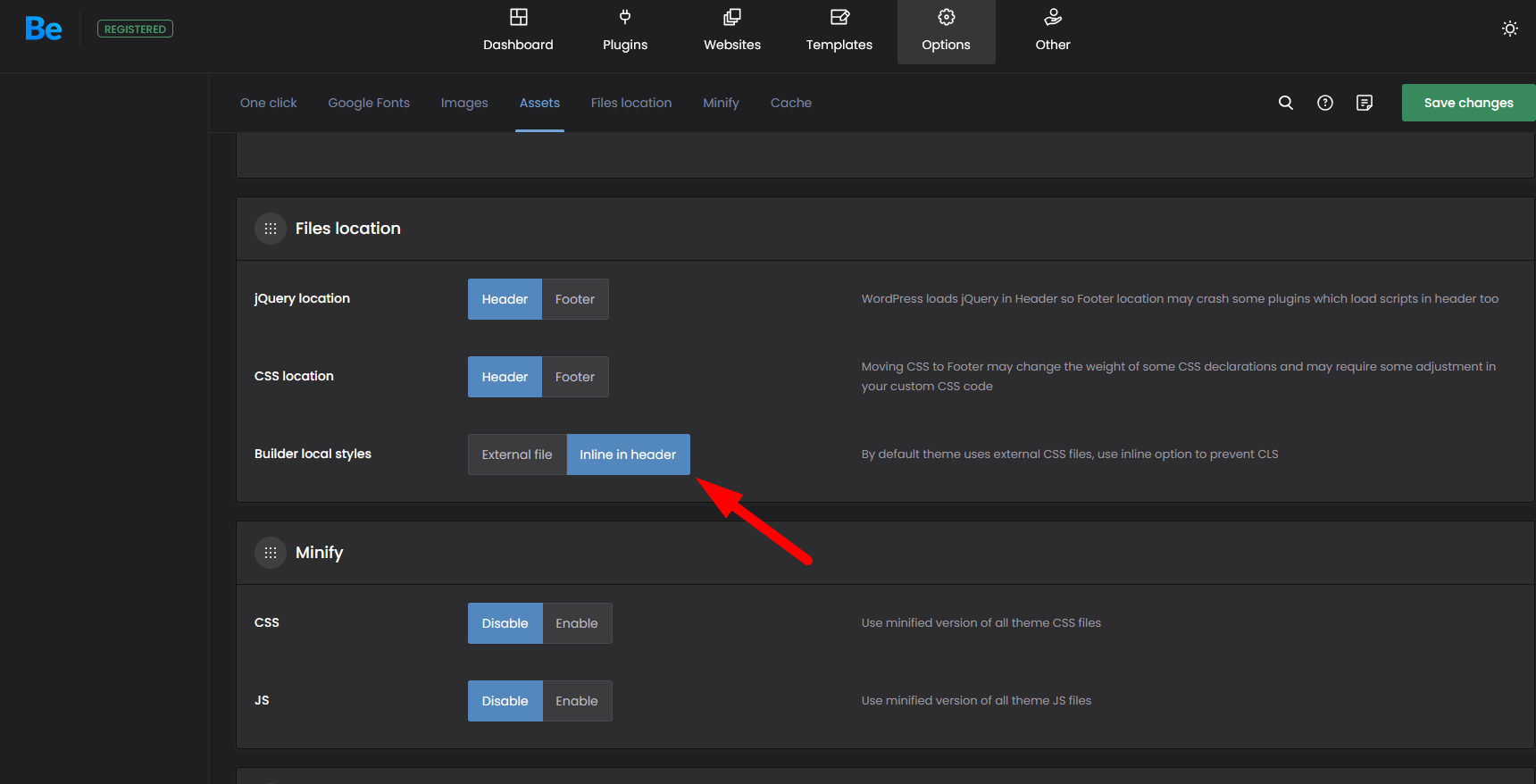Toggle the light/dark mode sun icon
The width and height of the screenshot is (1536, 784).
tap(1509, 29)
